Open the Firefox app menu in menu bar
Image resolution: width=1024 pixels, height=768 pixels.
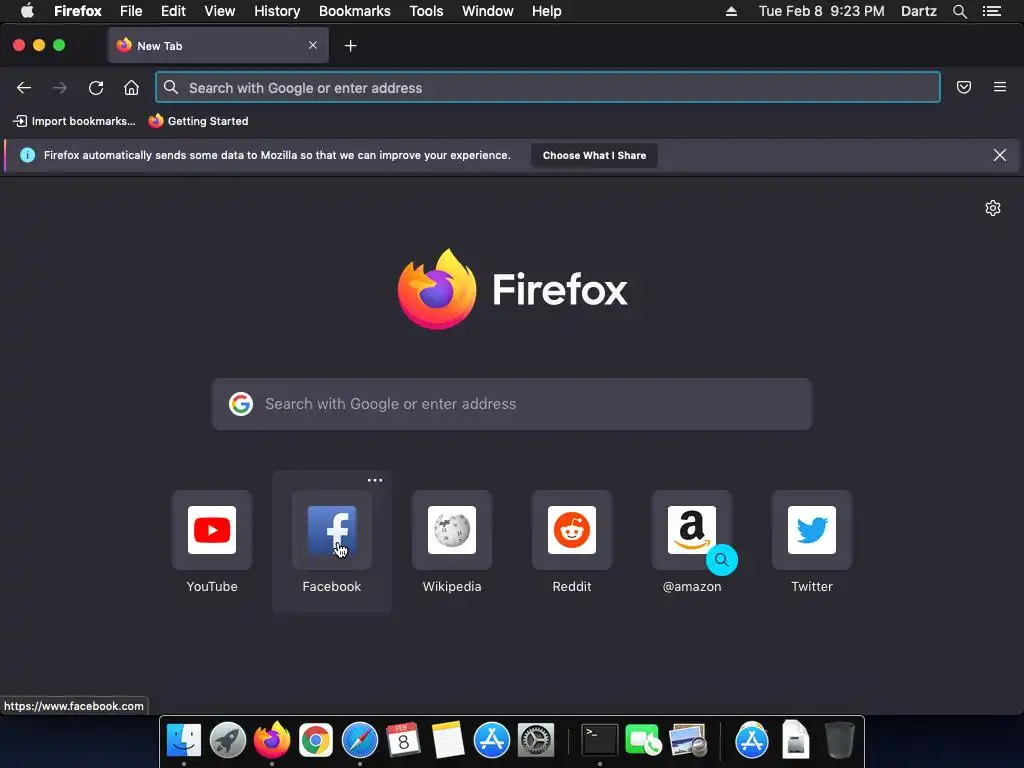pos(78,11)
